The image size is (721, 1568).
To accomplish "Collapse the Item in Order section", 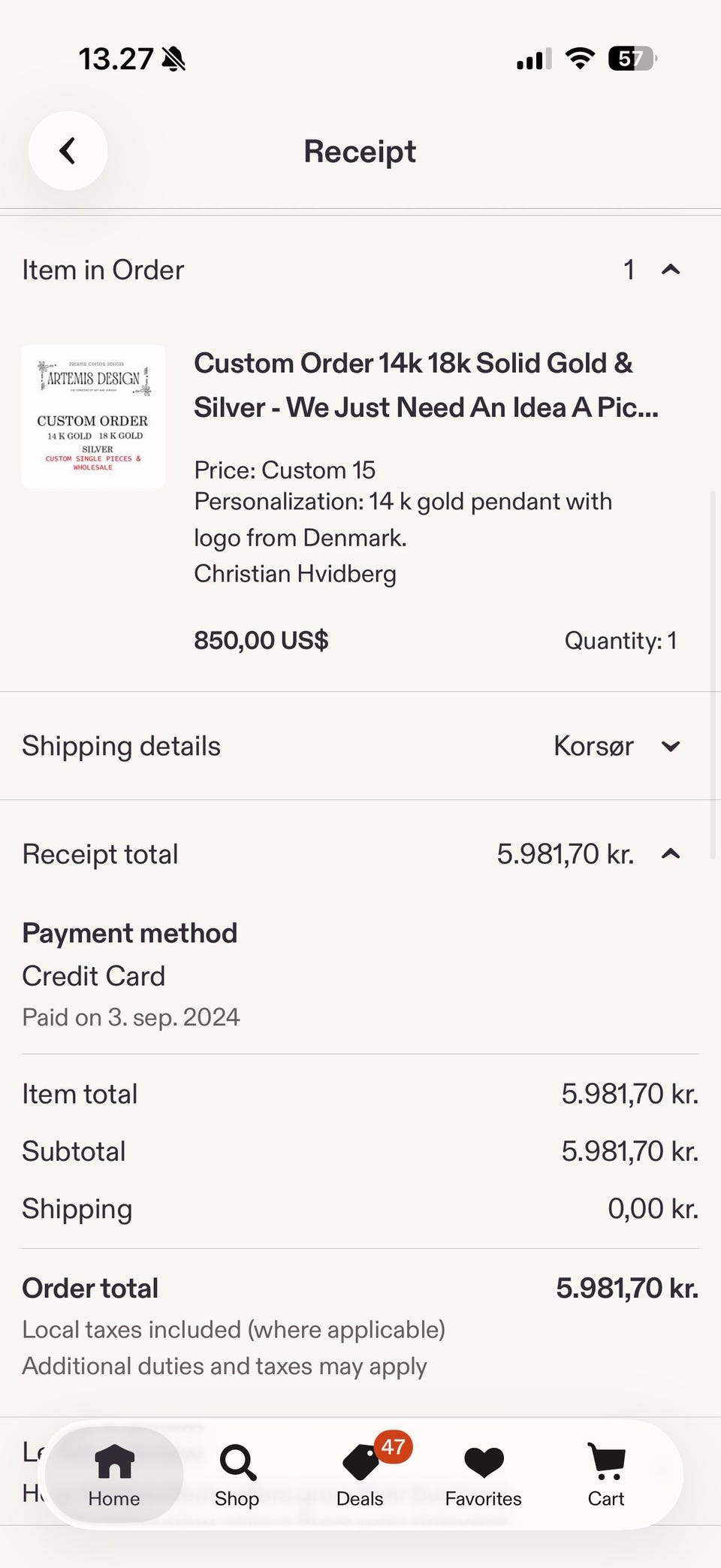I will pyautogui.click(x=671, y=270).
